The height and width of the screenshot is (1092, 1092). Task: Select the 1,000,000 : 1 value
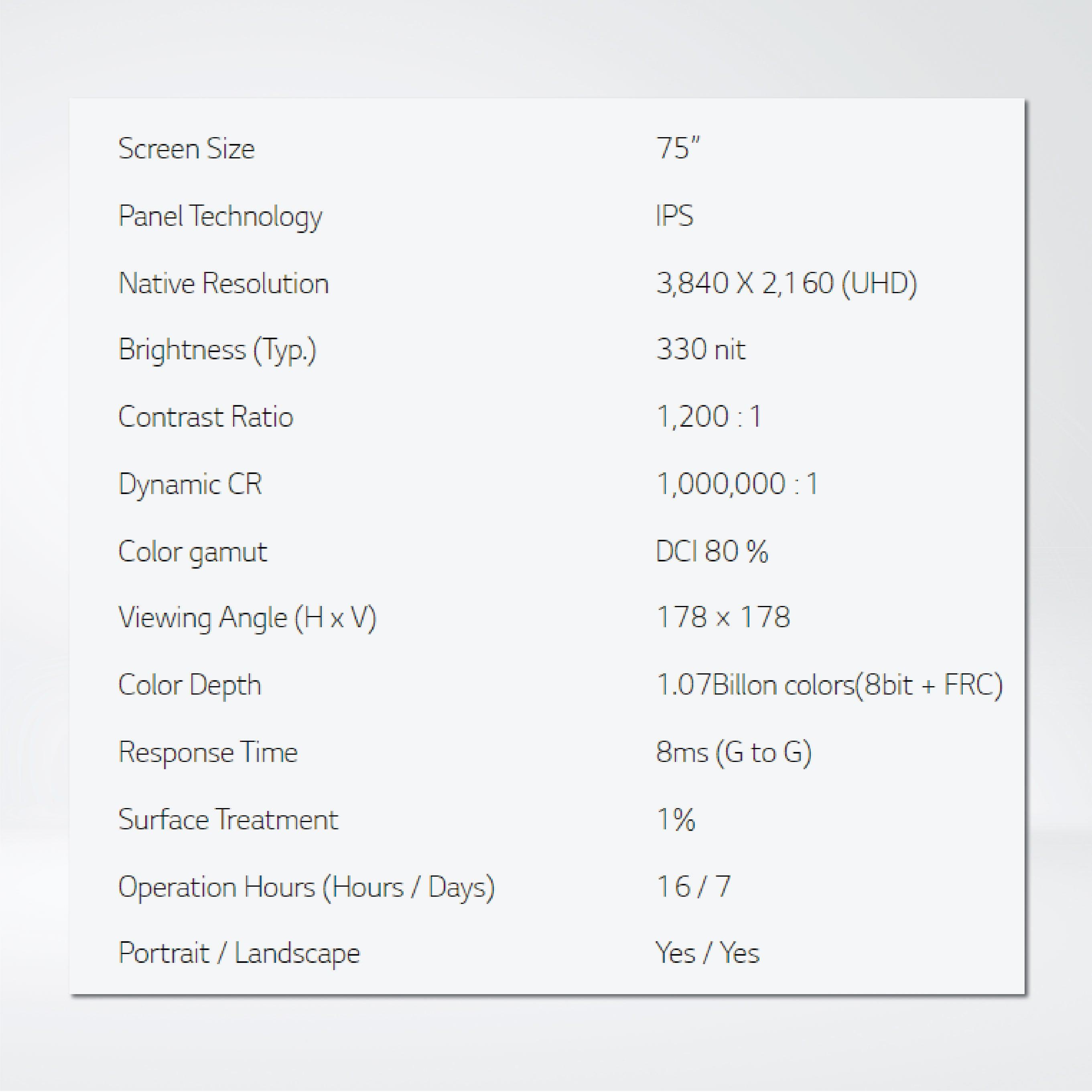737,484
